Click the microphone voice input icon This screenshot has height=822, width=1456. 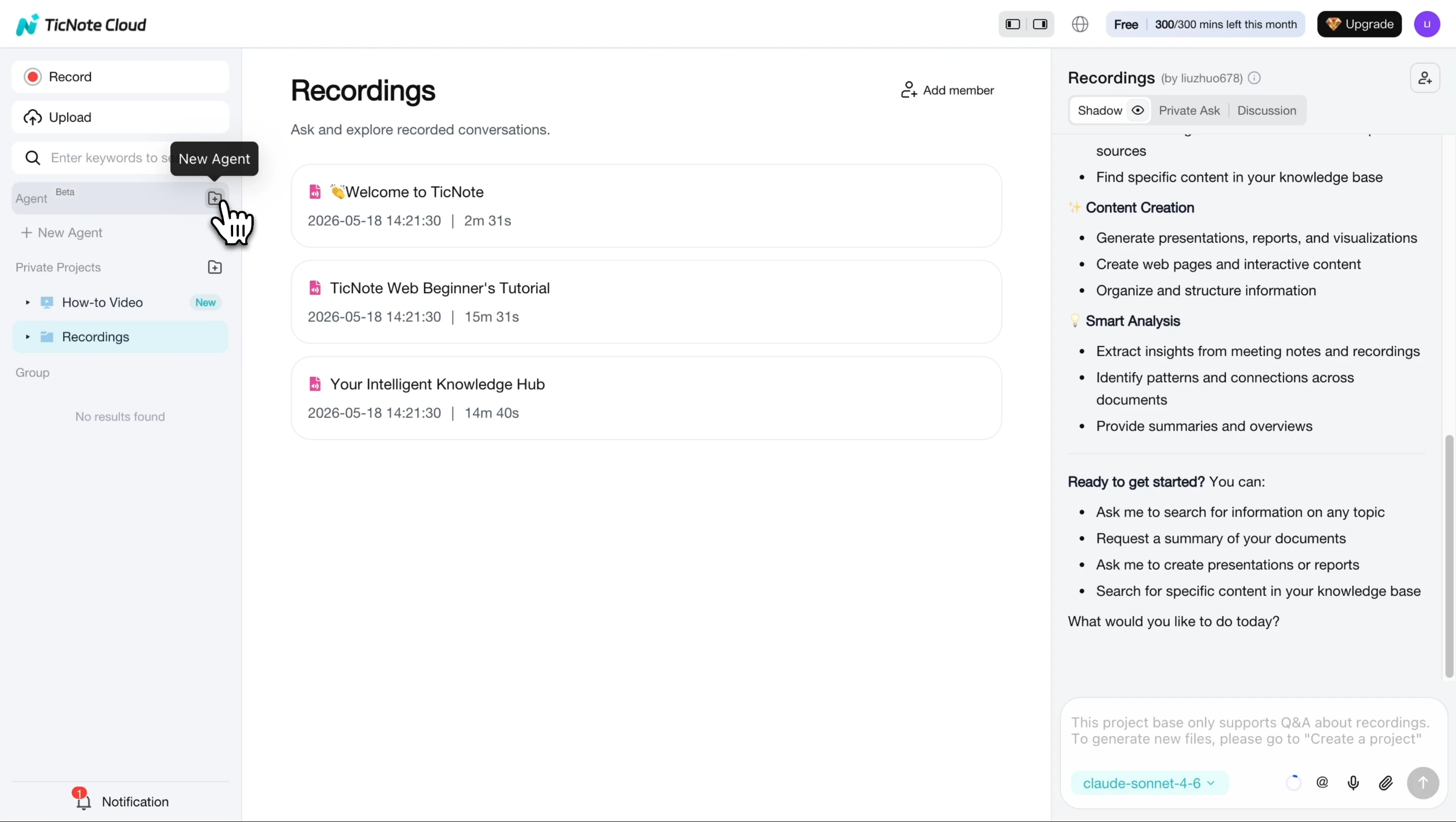tap(1353, 783)
